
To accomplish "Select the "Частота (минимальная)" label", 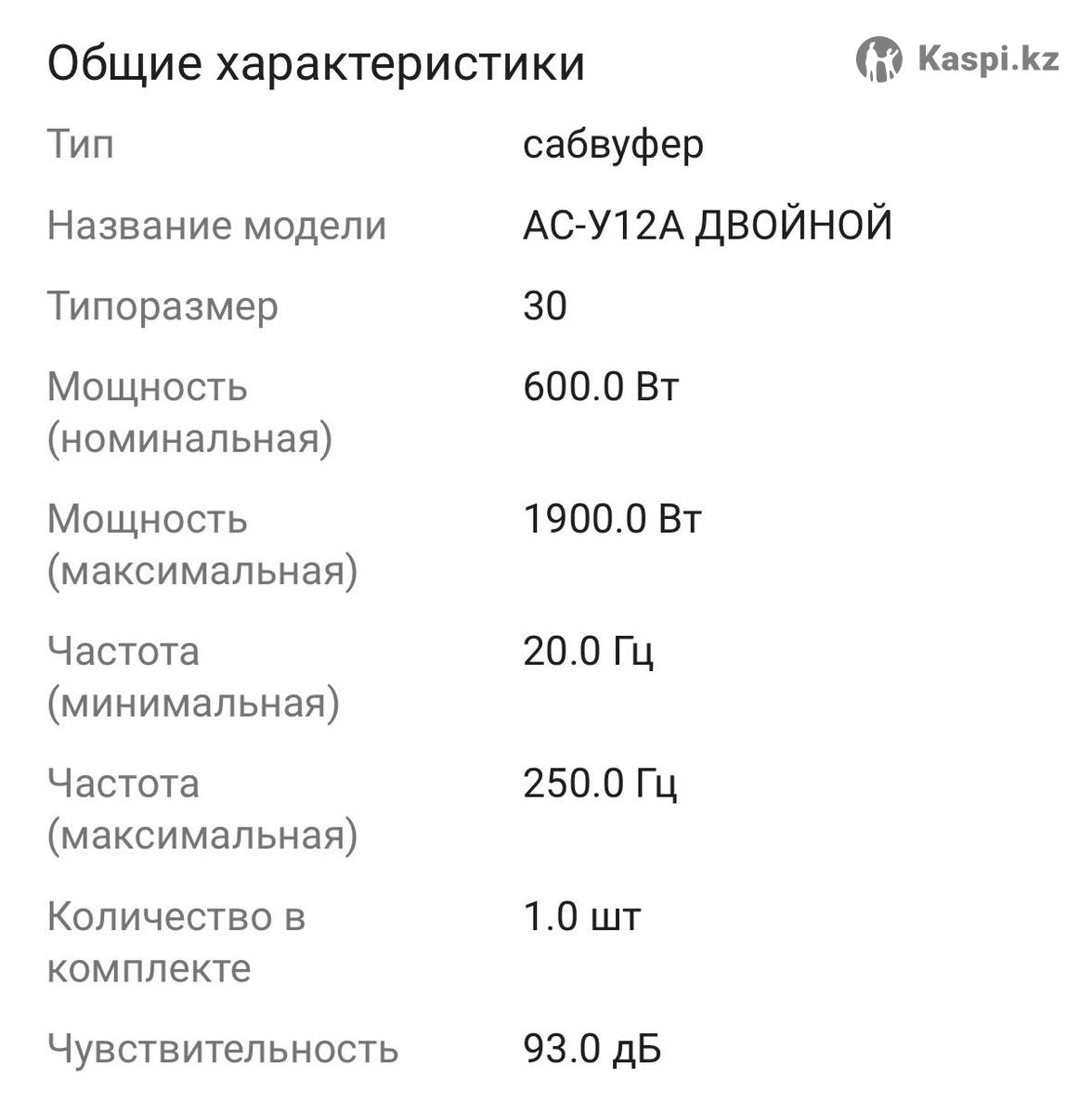I will (x=193, y=677).
